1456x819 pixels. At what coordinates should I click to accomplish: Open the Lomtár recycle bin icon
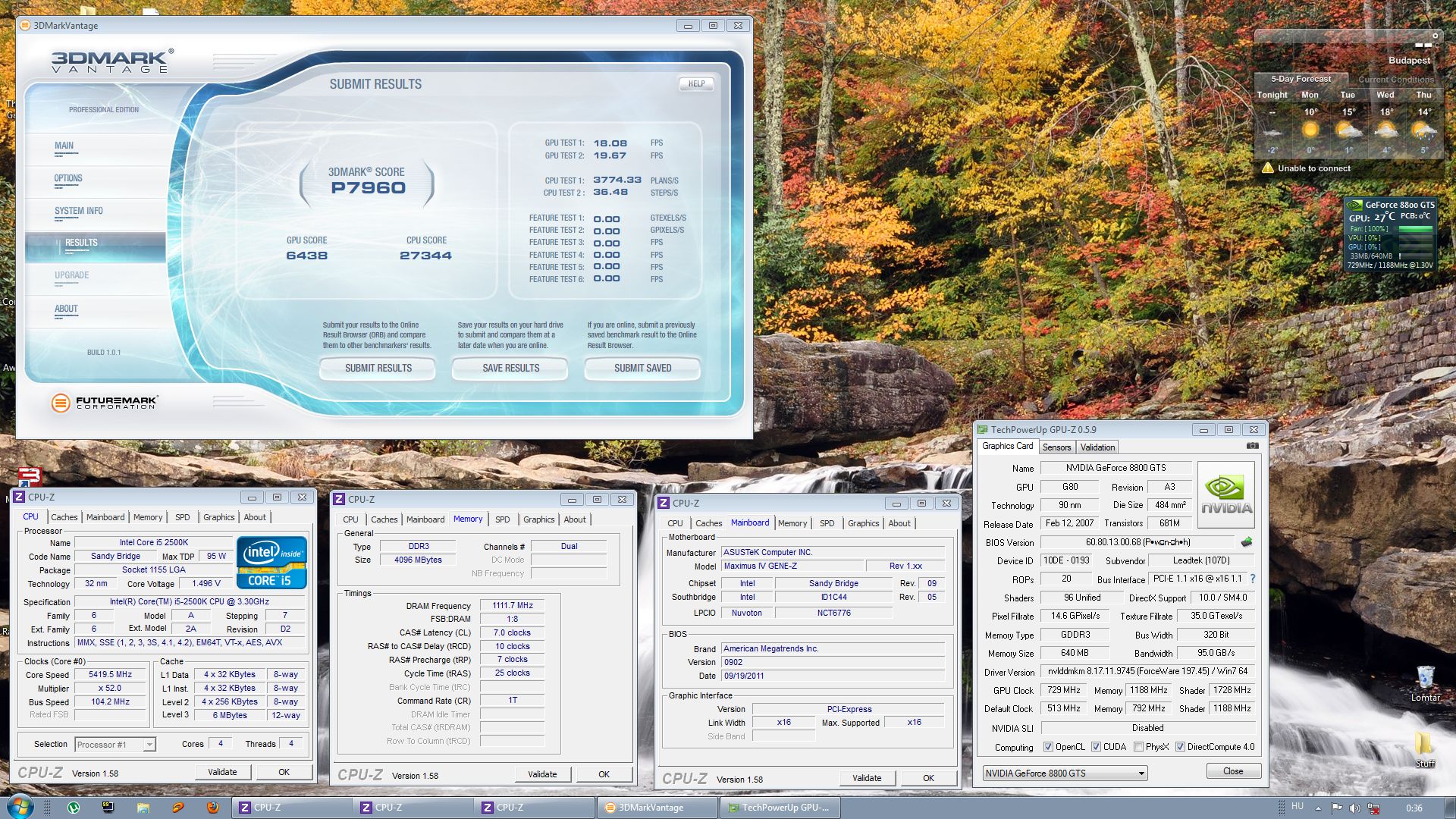click(x=1426, y=684)
